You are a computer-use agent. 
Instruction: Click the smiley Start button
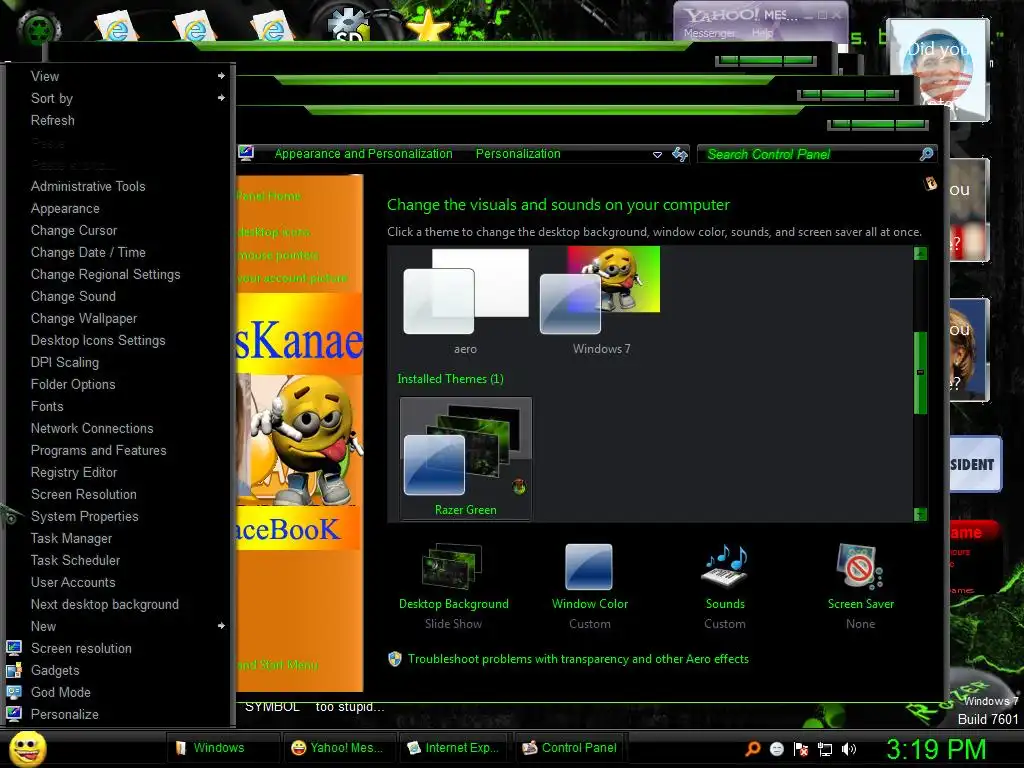click(x=27, y=748)
